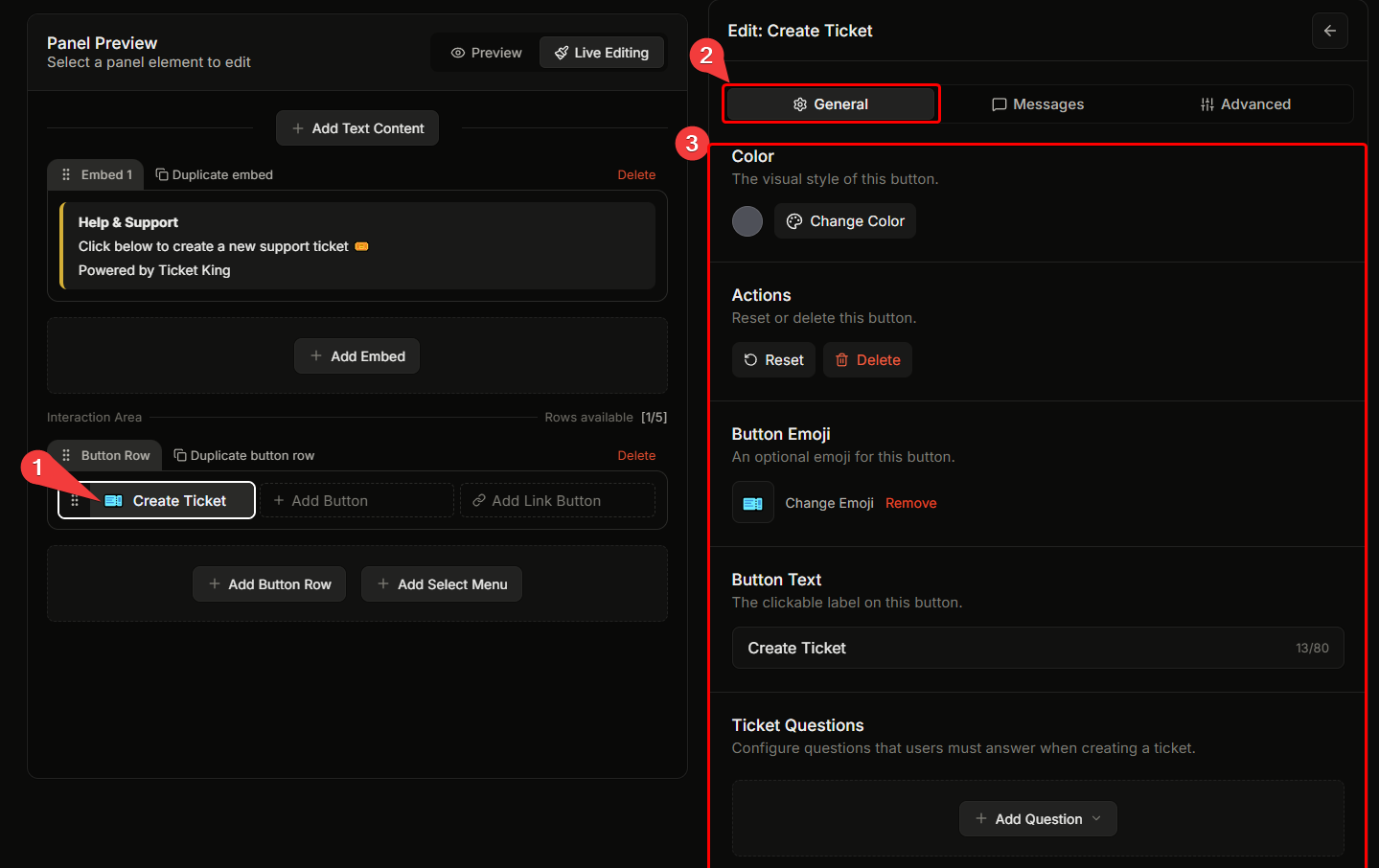This screenshot has width=1379, height=868.
Task: Switch to Preview mode
Action: (487, 53)
